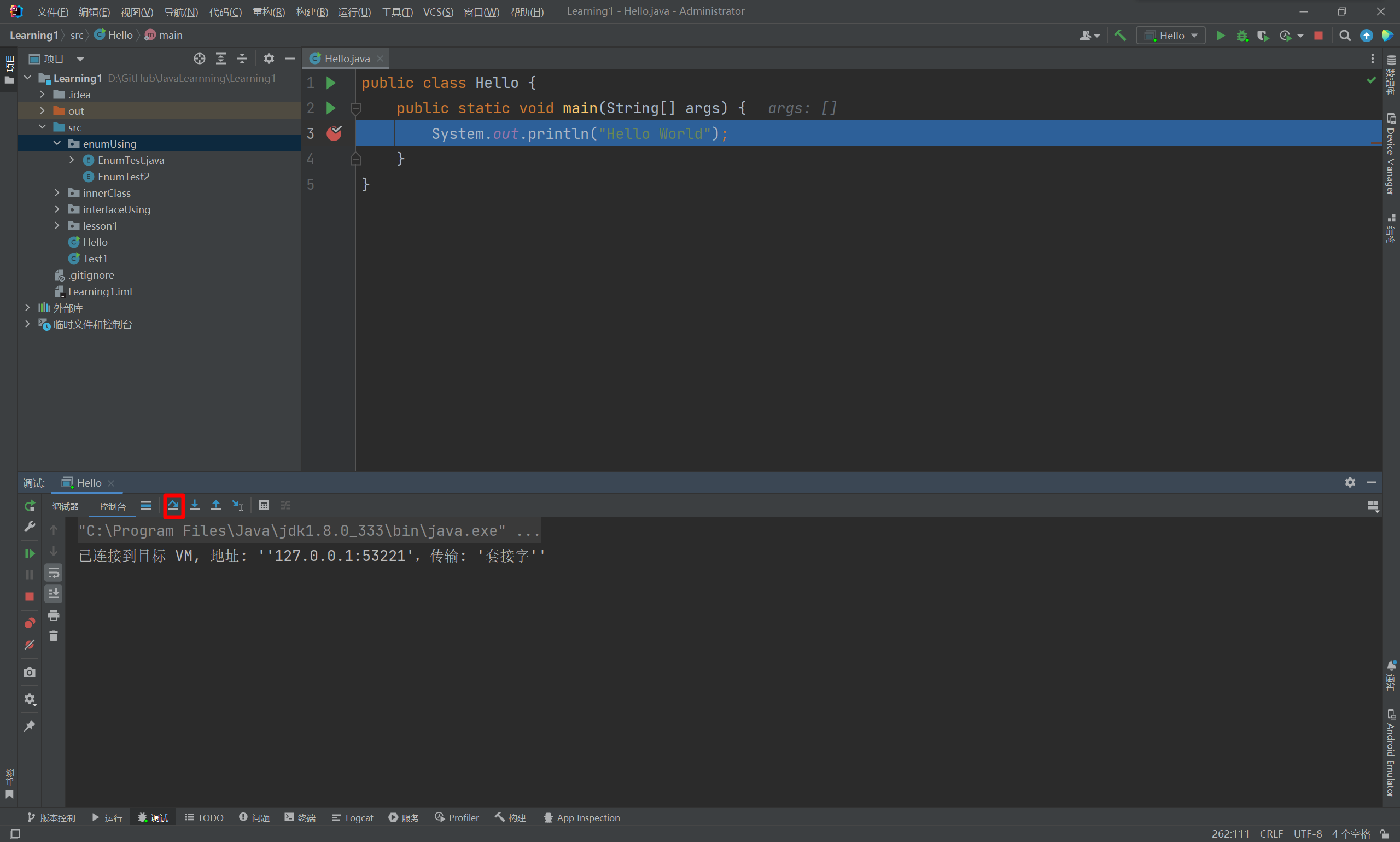This screenshot has width=1400, height=842.
Task: Click Run with Coverage icon
Action: [x=1263, y=36]
